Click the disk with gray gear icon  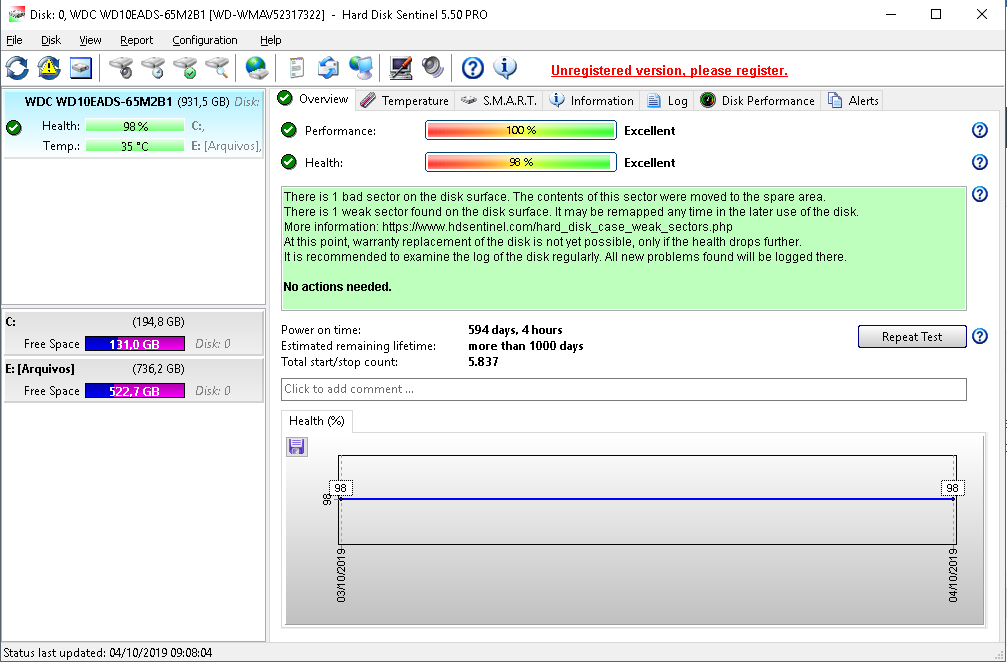pos(121,67)
